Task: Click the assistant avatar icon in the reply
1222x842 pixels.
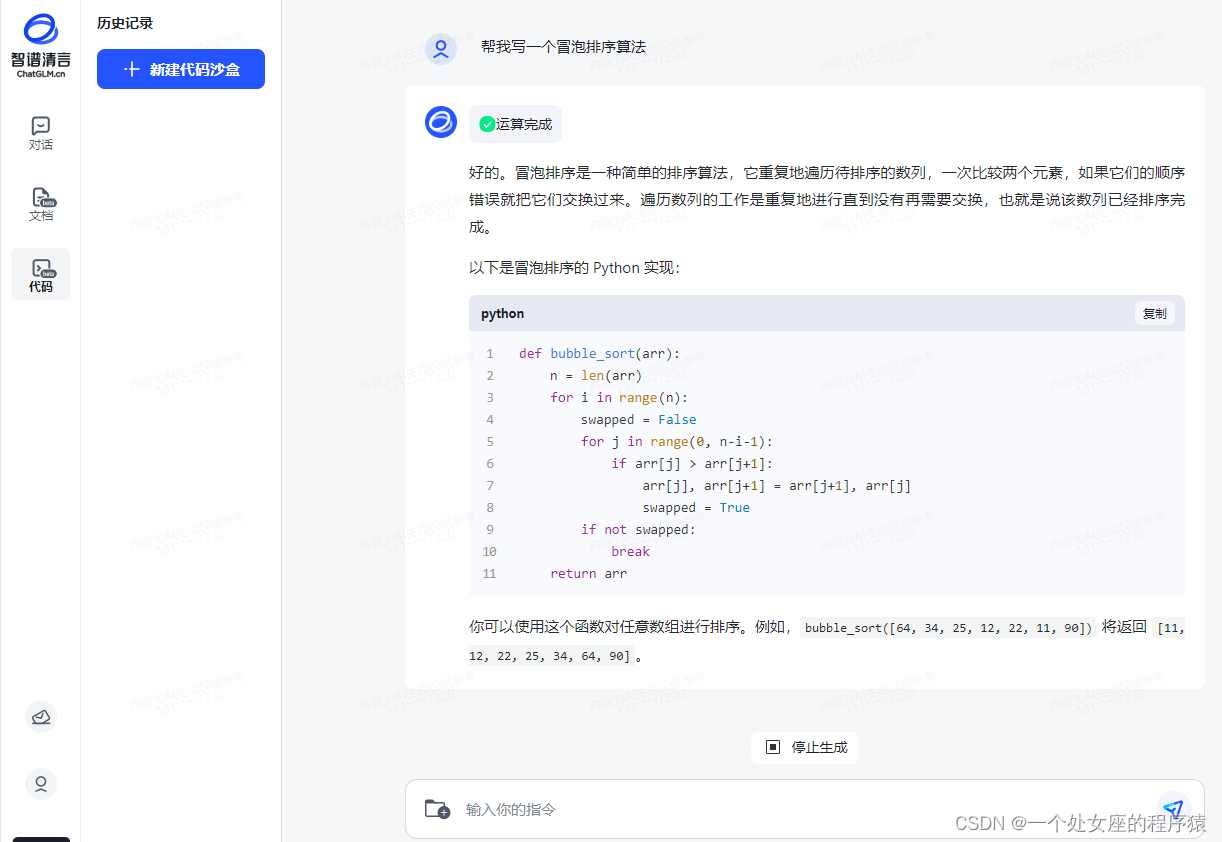Action: 441,122
